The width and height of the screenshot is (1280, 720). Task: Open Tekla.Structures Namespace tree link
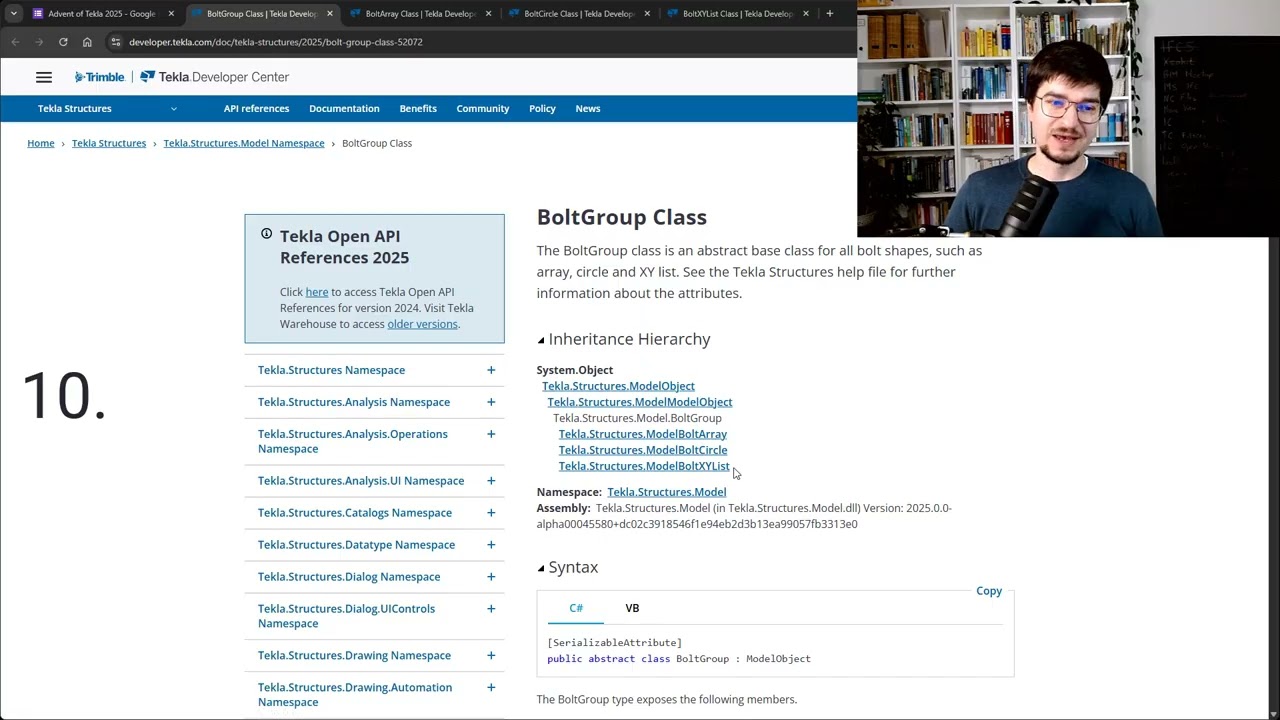click(x=331, y=370)
